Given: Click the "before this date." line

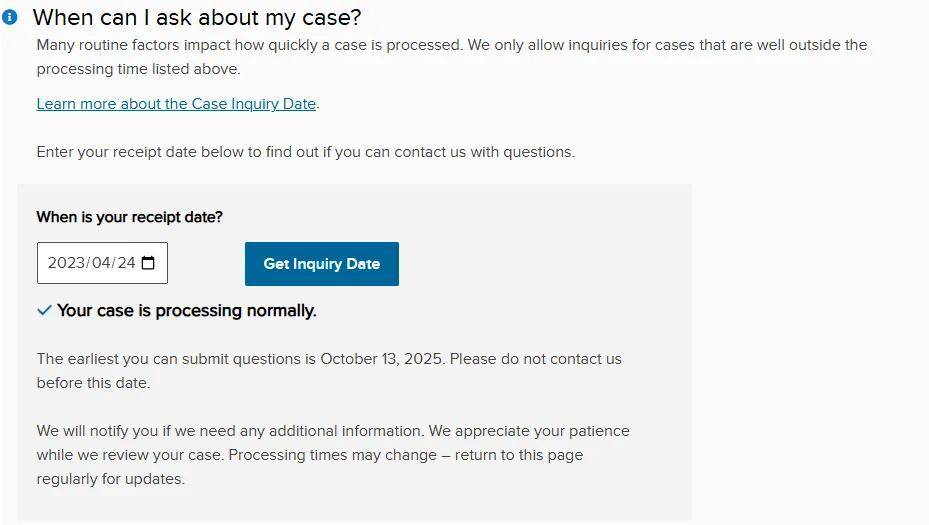Looking at the screenshot, I should pyautogui.click(x=93, y=383).
